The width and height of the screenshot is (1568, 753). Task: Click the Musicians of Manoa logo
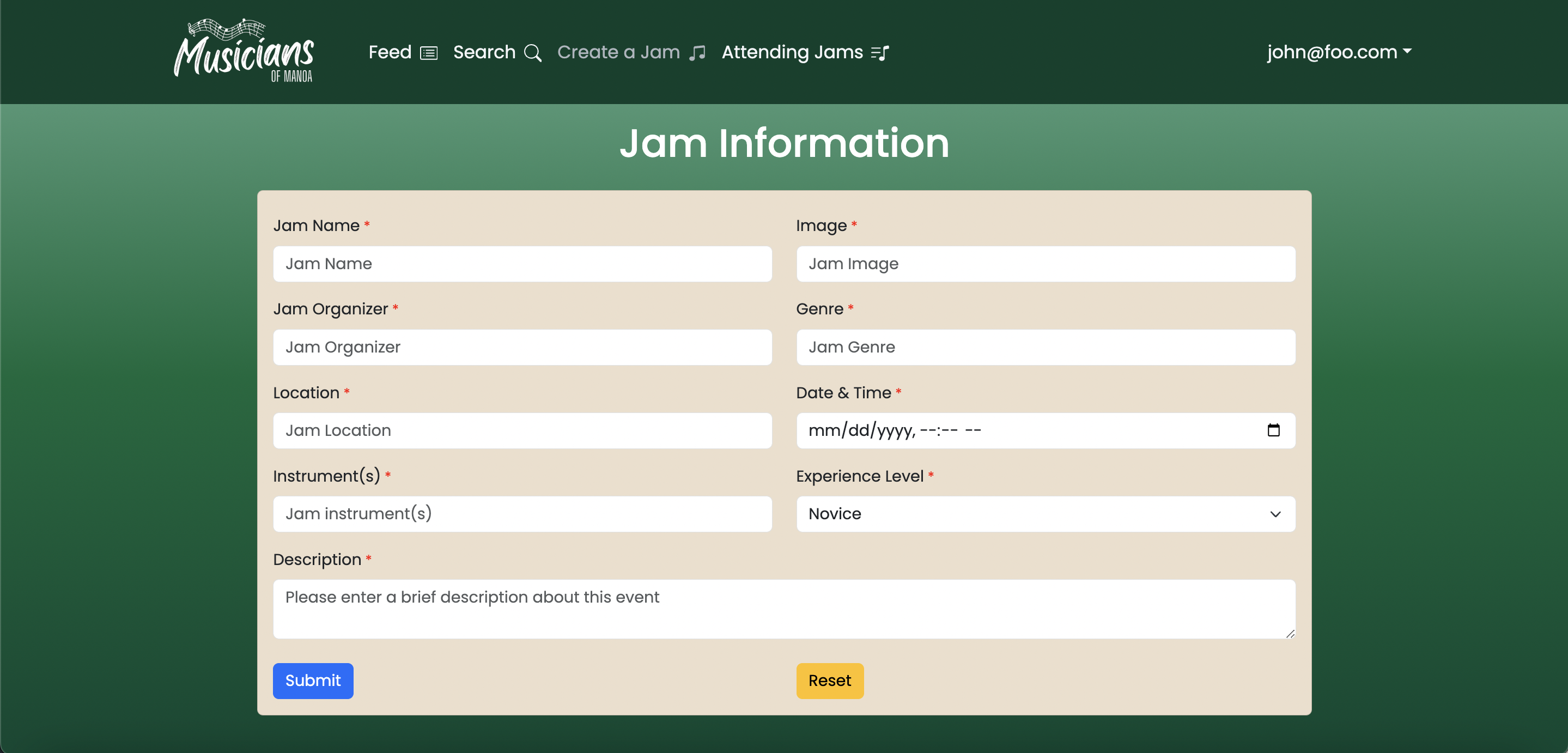(243, 51)
